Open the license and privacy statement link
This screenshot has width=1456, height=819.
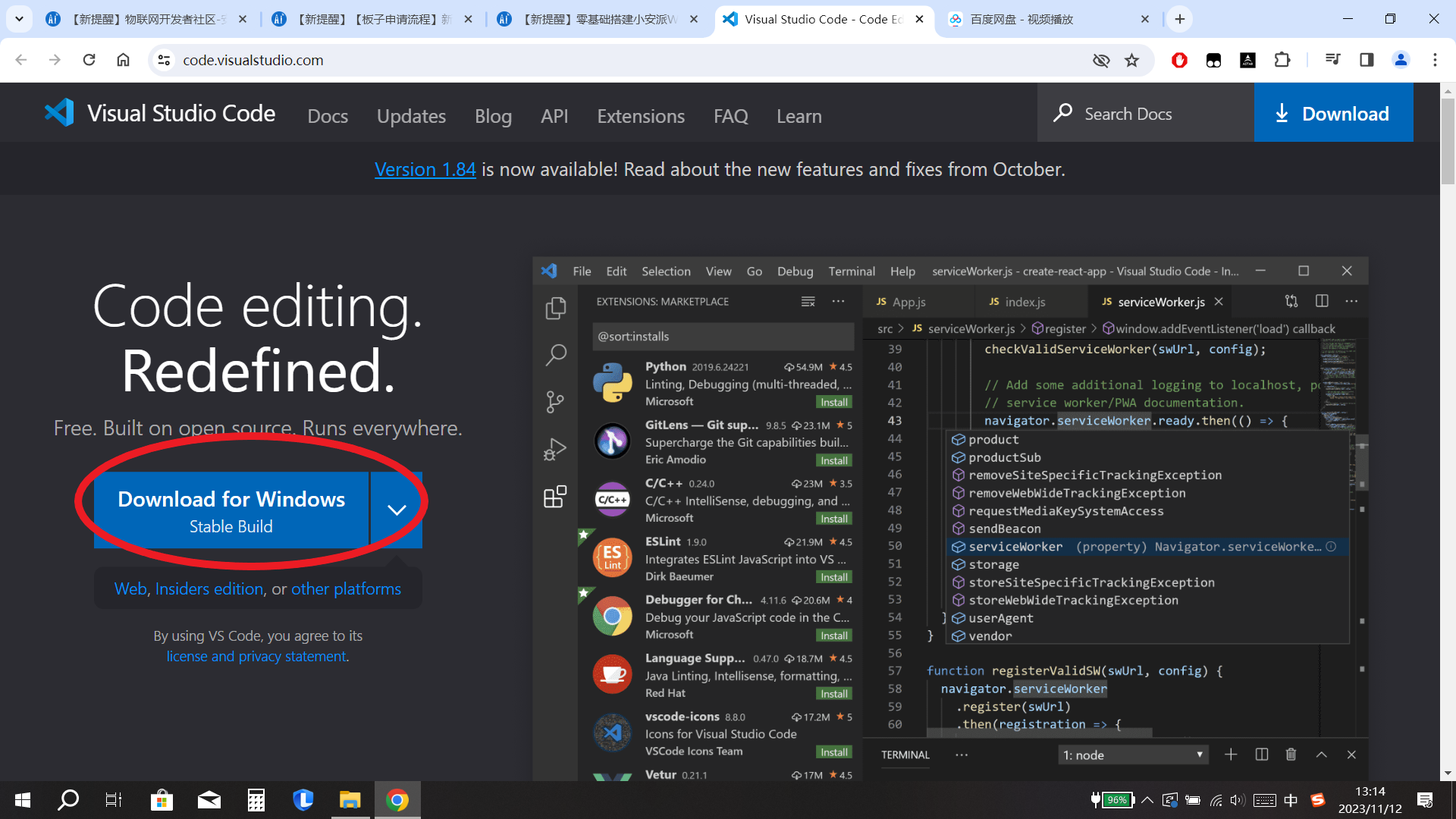coord(256,656)
